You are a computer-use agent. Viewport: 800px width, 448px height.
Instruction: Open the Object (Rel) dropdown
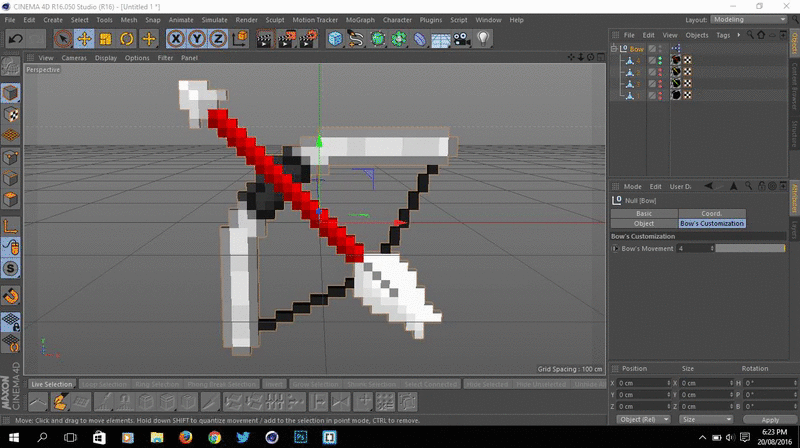point(643,419)
